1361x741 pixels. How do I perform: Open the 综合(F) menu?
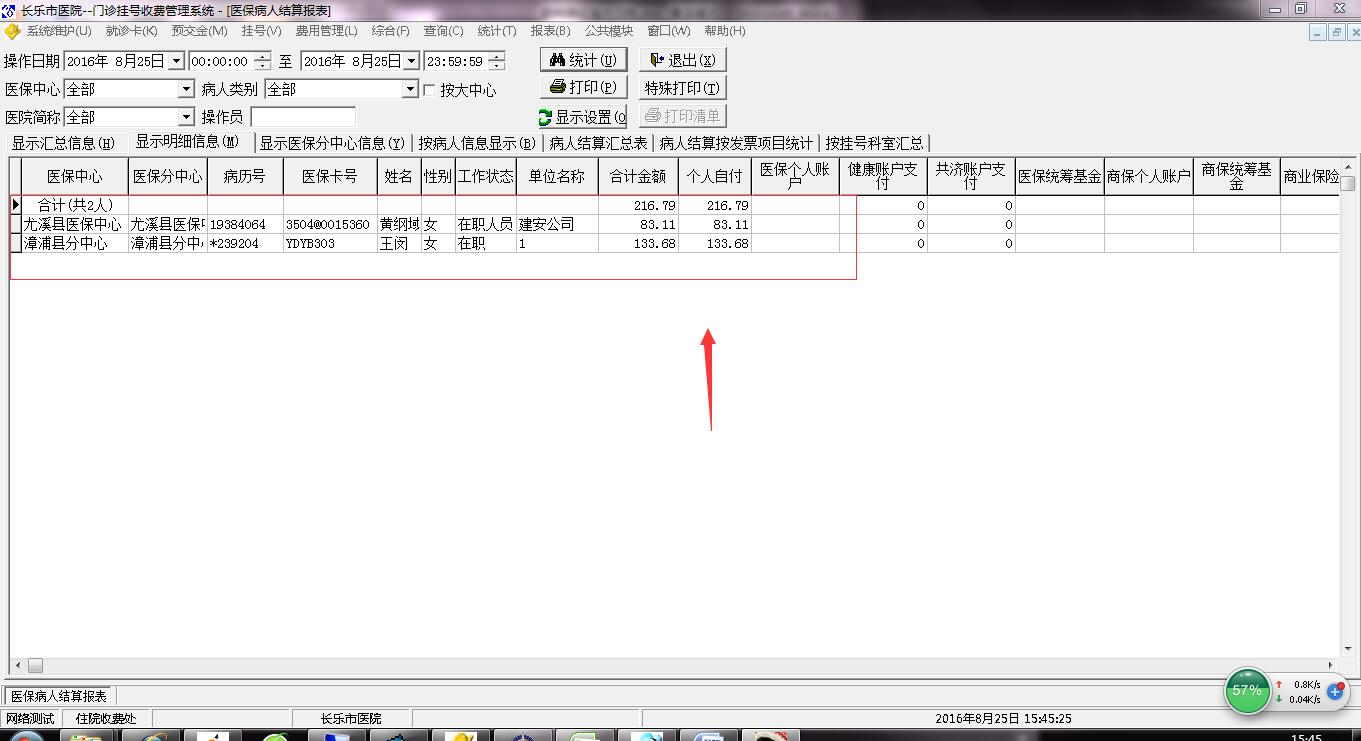390,31
